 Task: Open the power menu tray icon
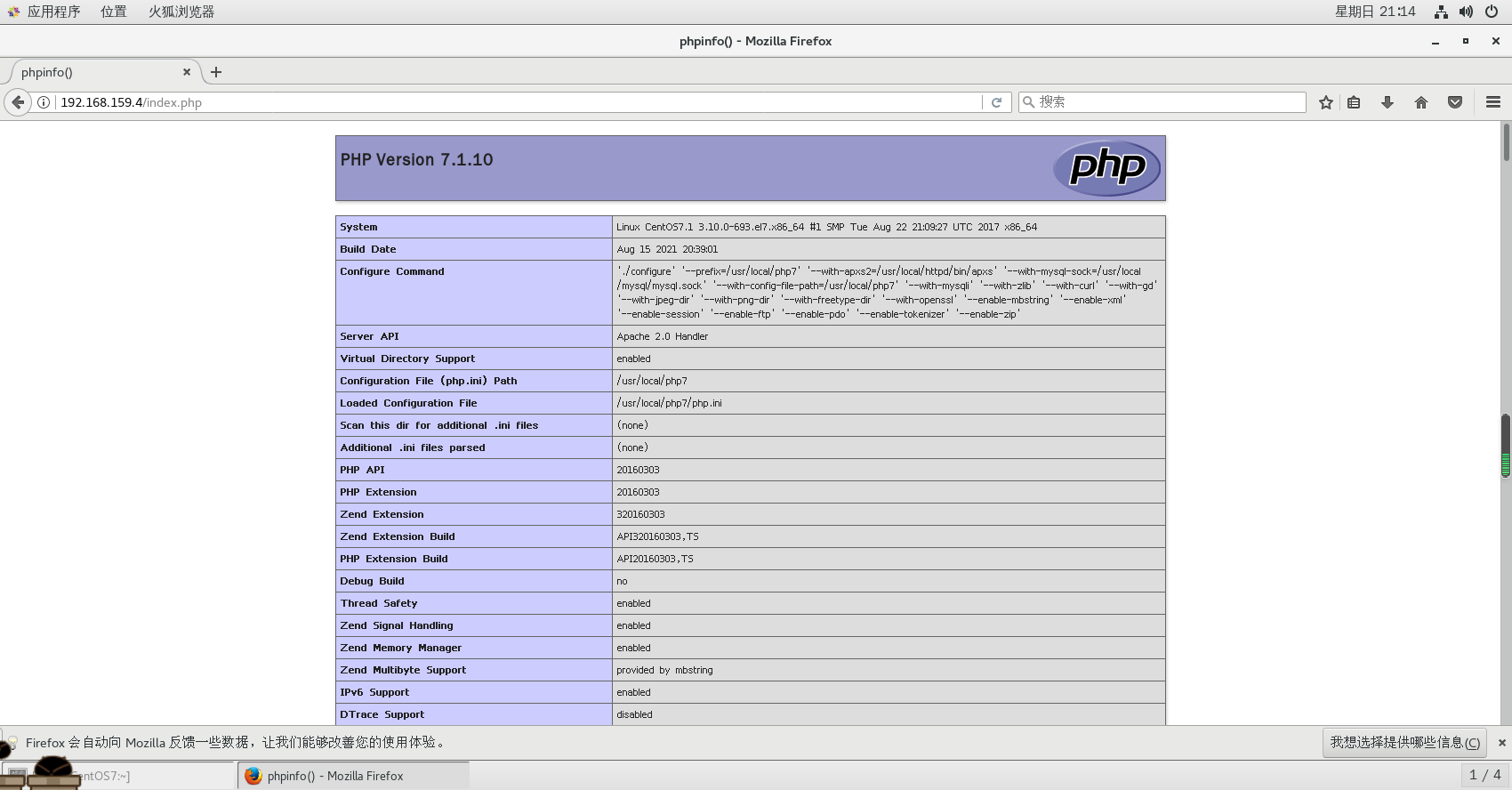1492,12
